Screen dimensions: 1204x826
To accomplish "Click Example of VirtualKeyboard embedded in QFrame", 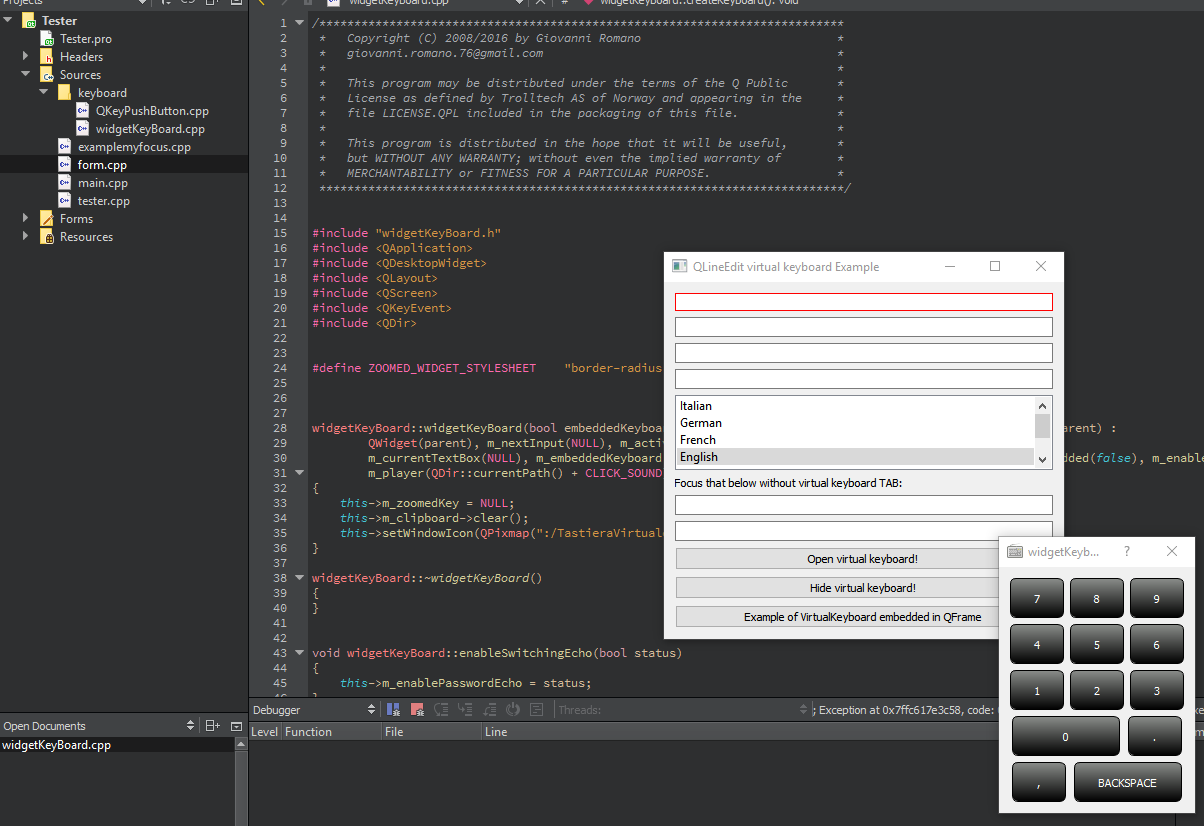I will (862, 616).
